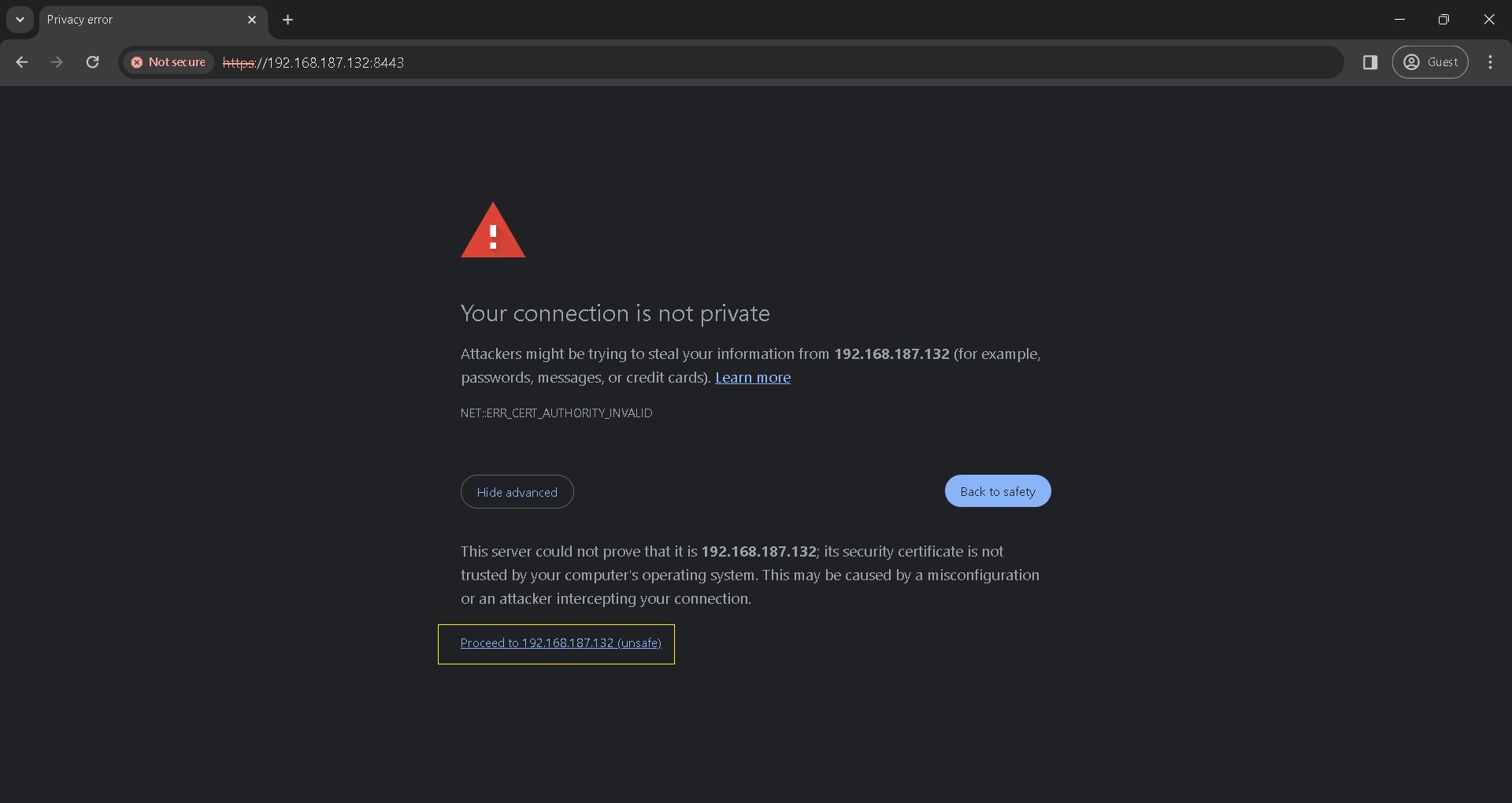This screenshot has width=1512, height=803.
Task: Click the NET::ERR_CERT_AUTHORITY_INVALID error code
Action: pyautogui.click(x=556, y=413)
